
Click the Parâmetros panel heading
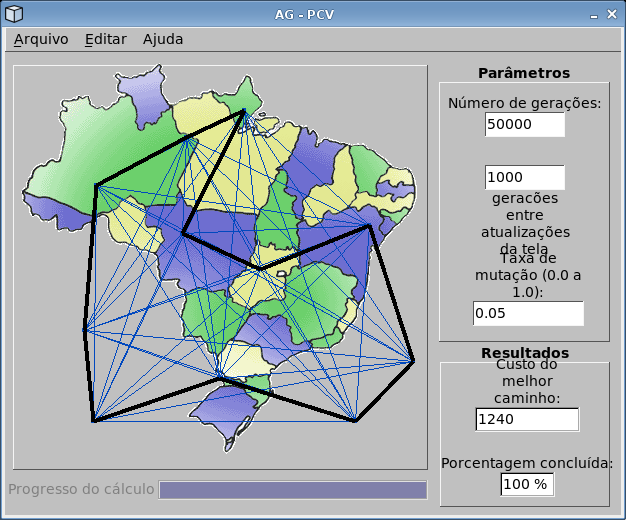click(x=524, y=73)
